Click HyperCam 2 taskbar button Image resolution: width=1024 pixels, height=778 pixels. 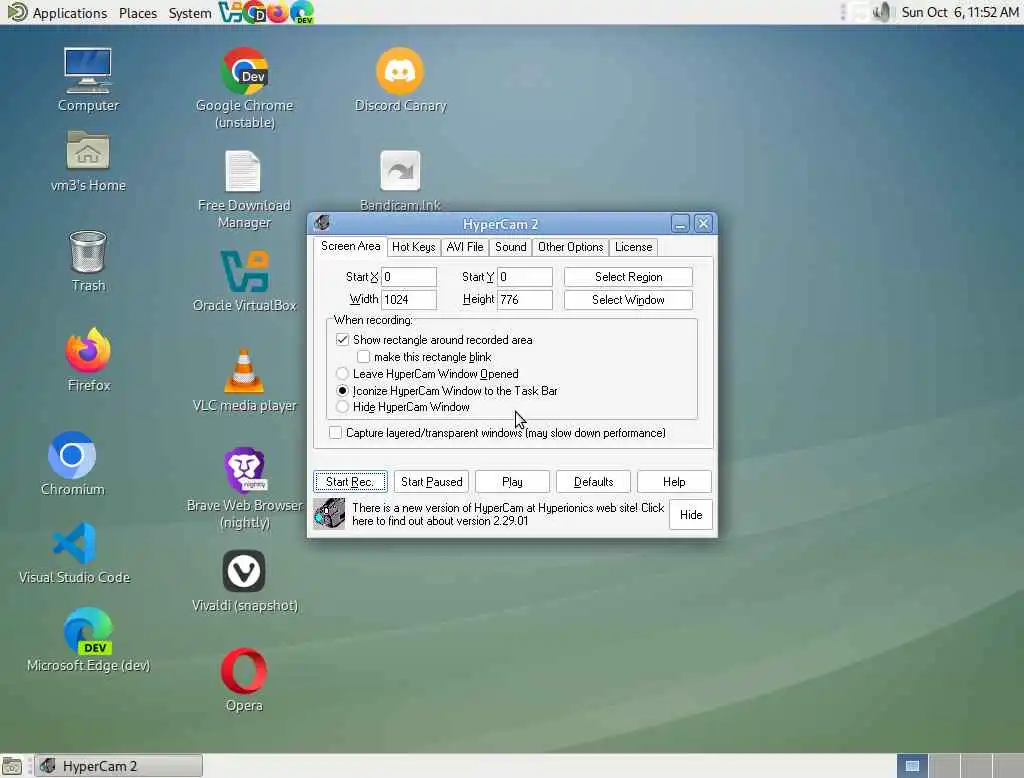click(118, 766)
